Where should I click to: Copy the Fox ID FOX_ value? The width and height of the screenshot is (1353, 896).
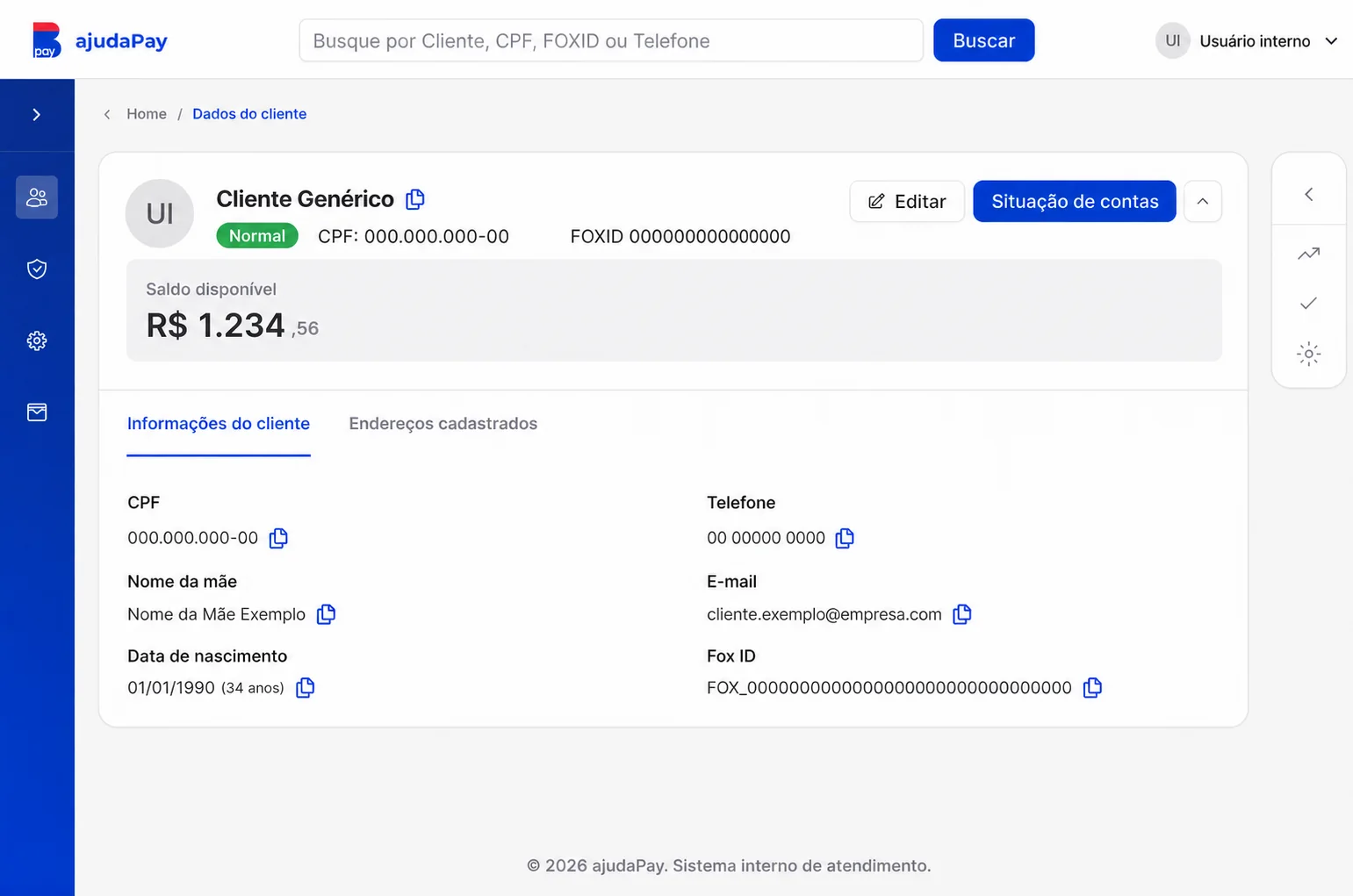point(1092,687)
